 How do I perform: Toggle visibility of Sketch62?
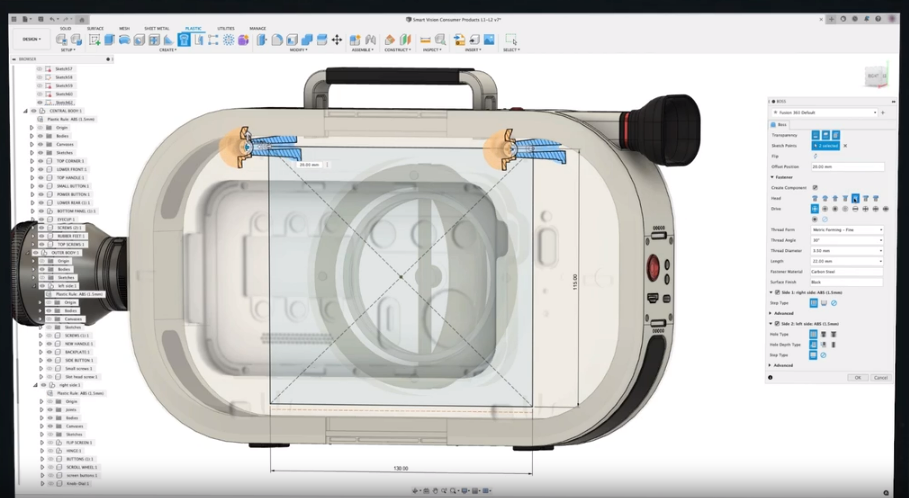click(x=39, y=103)
